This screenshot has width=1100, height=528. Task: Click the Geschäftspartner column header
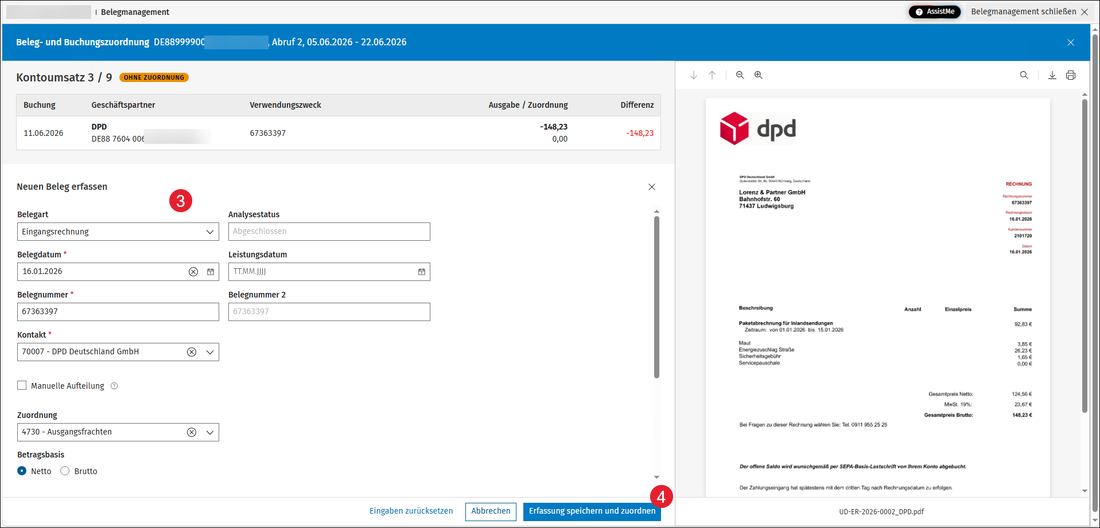[123, 105]
